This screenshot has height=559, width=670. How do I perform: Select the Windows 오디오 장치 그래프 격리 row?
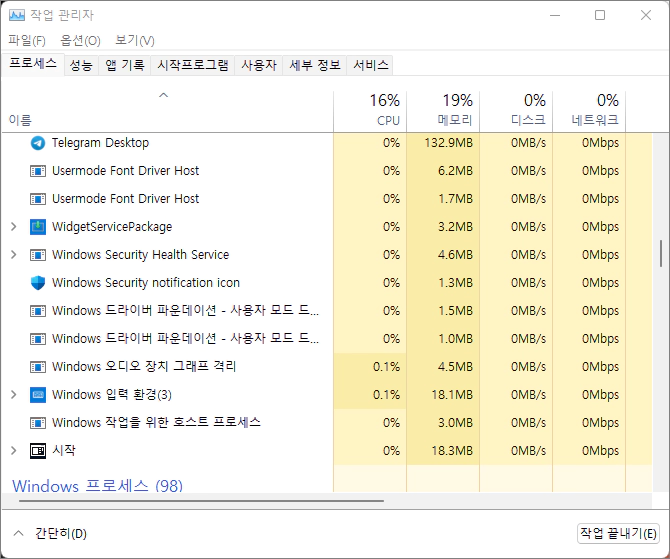click(327, 367)
